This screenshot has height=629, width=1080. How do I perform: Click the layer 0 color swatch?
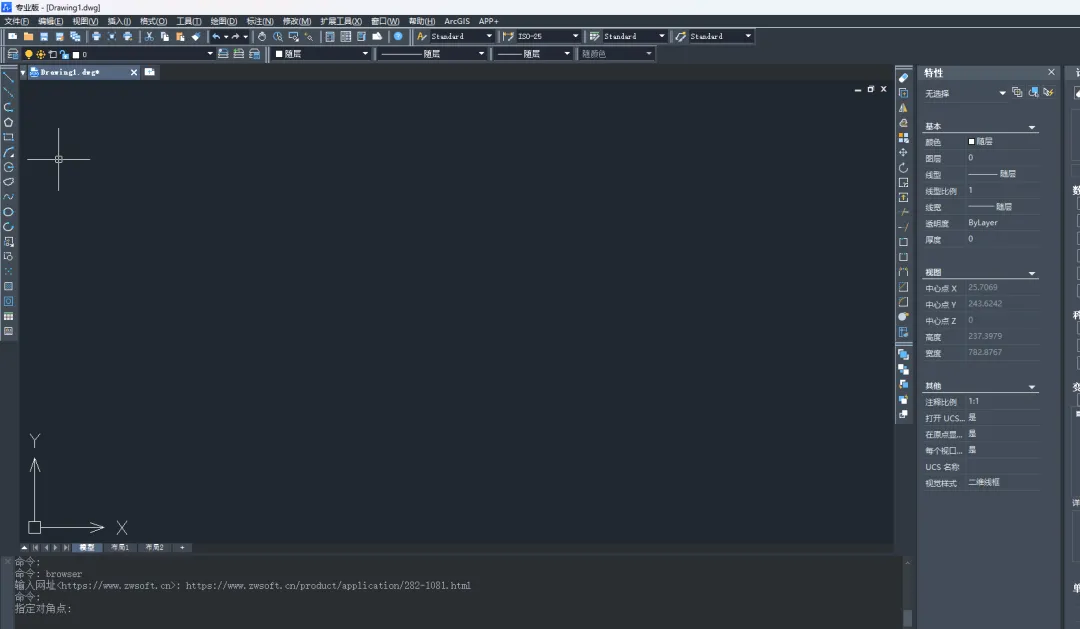[x=76, y=54]
